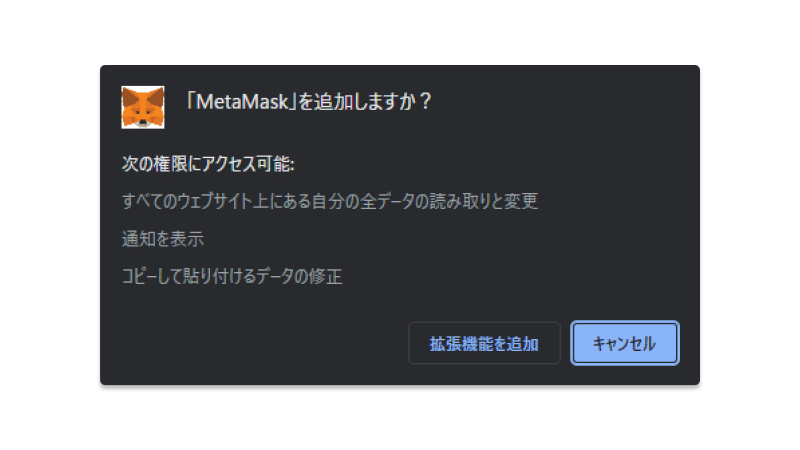Image resolution: width=800 pixels, height=450 pixels.
Task: Click the 拡張機能を追加 button
Action: click(484, 343)
